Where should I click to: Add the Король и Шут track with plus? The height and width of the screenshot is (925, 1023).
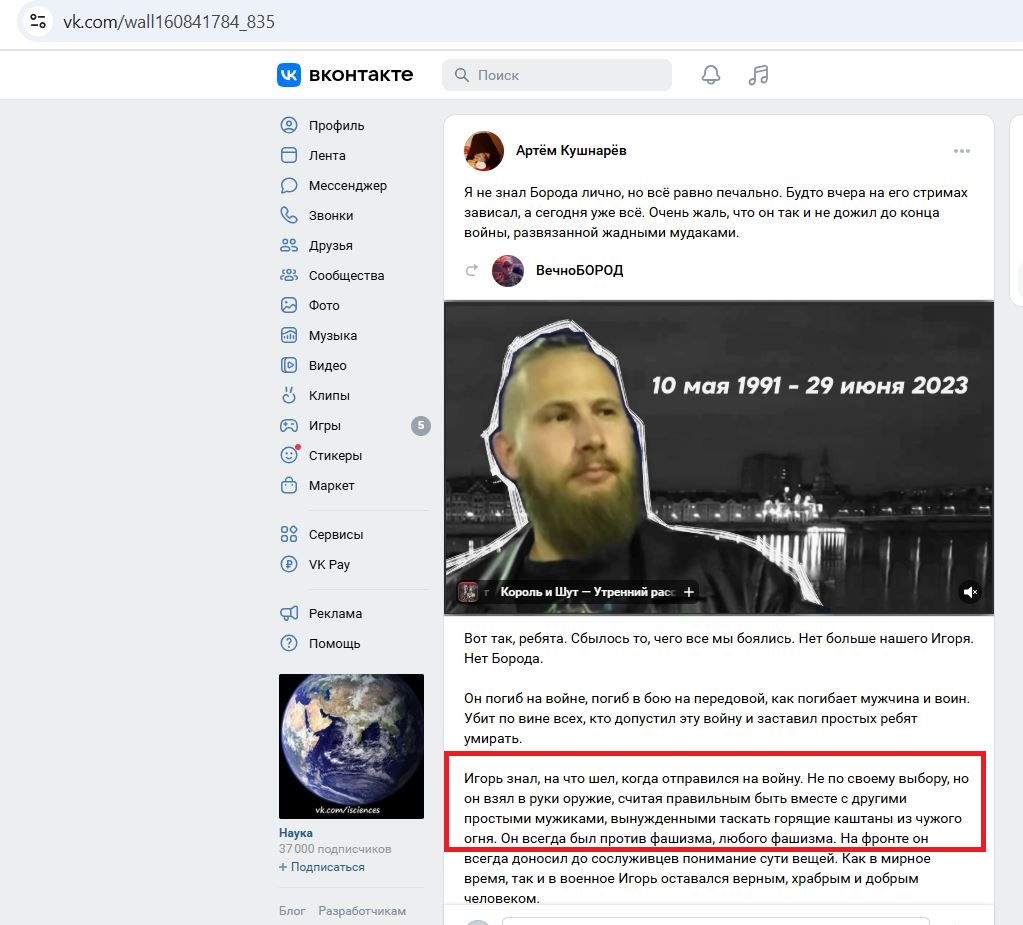(x=688, y=592)
